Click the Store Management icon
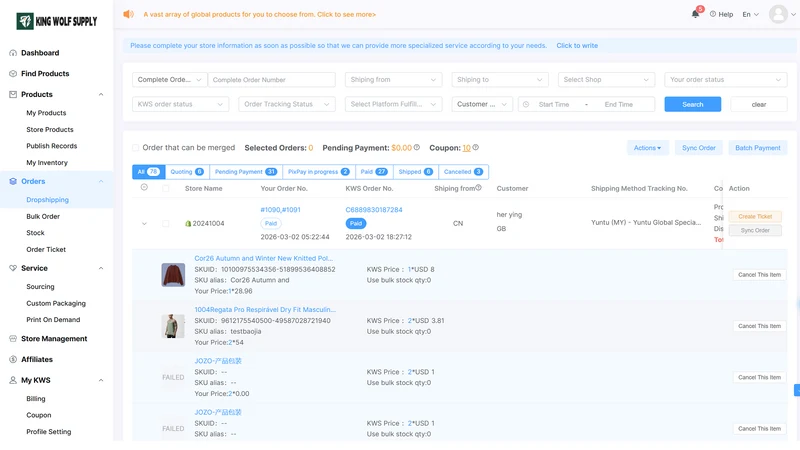Image resolution: width=800 pixels, height=450 pixels. pos(13,339)
